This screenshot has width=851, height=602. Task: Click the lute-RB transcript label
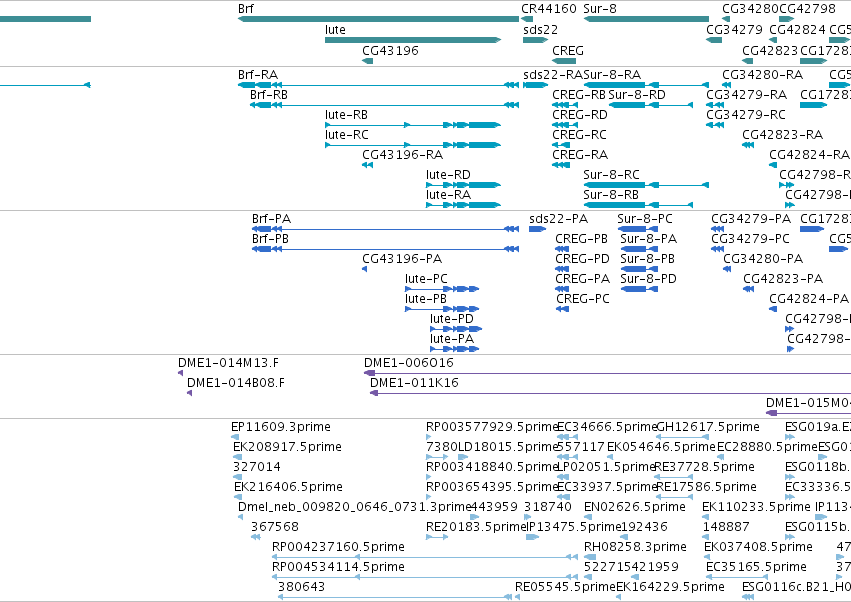(346, 115)
